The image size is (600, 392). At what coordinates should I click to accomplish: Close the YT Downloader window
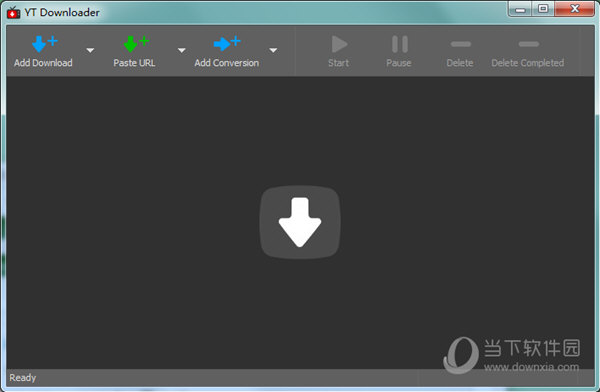pos(574,9)
